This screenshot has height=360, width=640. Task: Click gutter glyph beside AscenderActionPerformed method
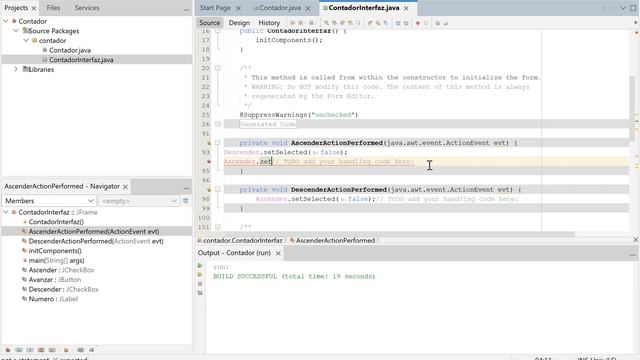pos(209,143)
